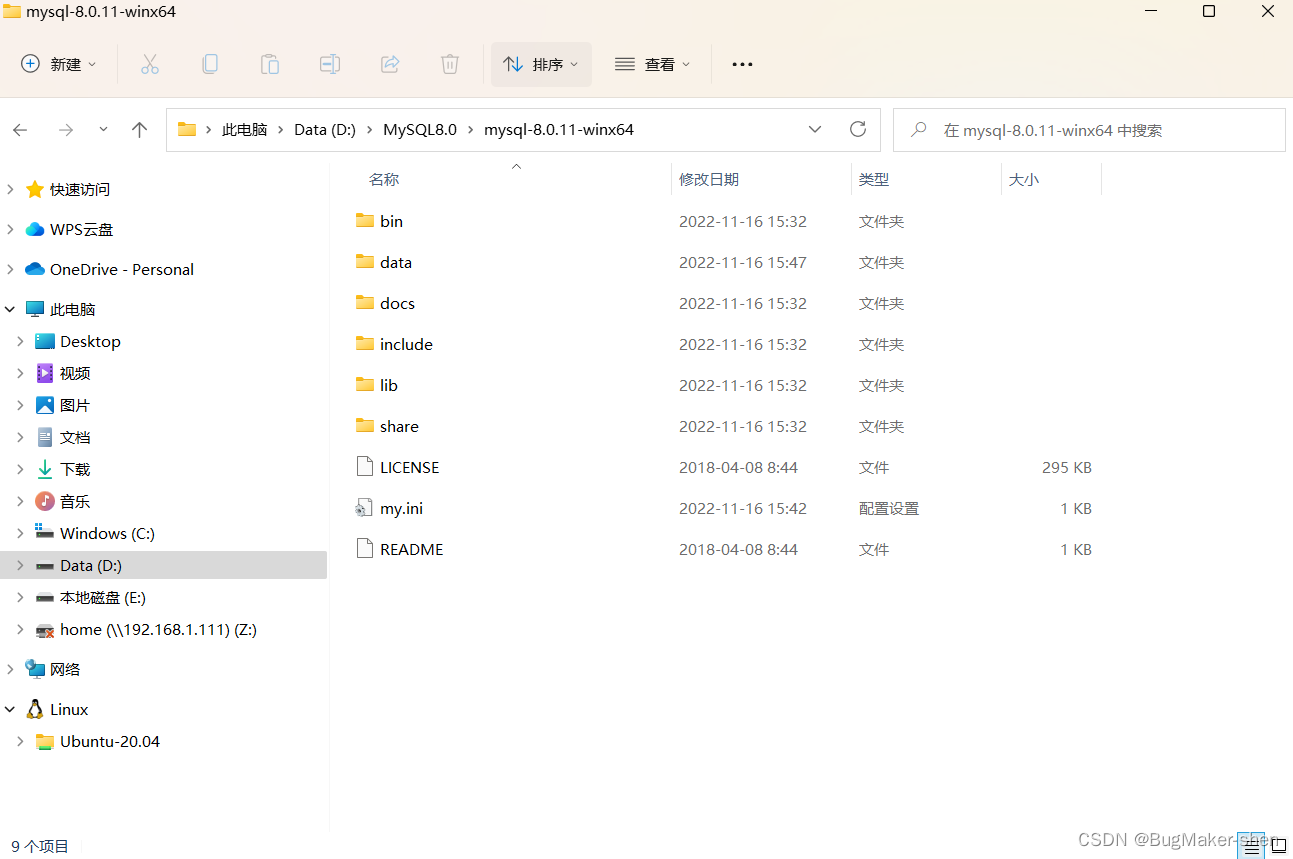
Task: Click data folder date 2022-11-16 15:47
Action: pyautogui.click(x=743, y=262)
